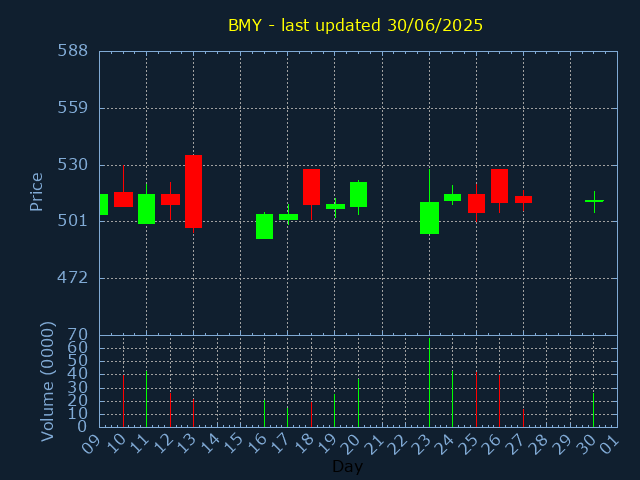The image size is (640, 480).
Task: Select the green candlestick for day 16
Action: tap(264, 226)
